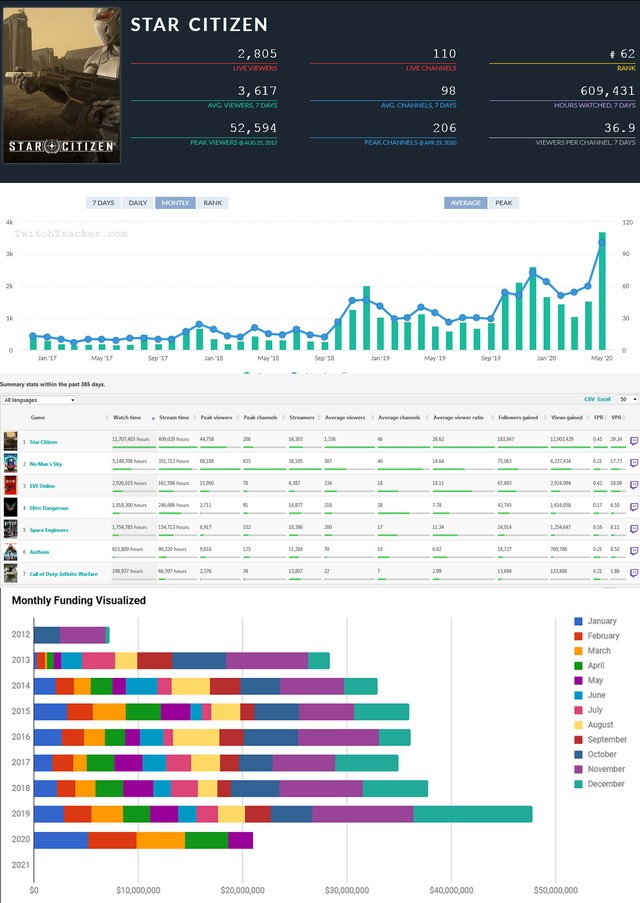
Task: Click the 2020 January funding bar segment
Action: tap(61, 840)
